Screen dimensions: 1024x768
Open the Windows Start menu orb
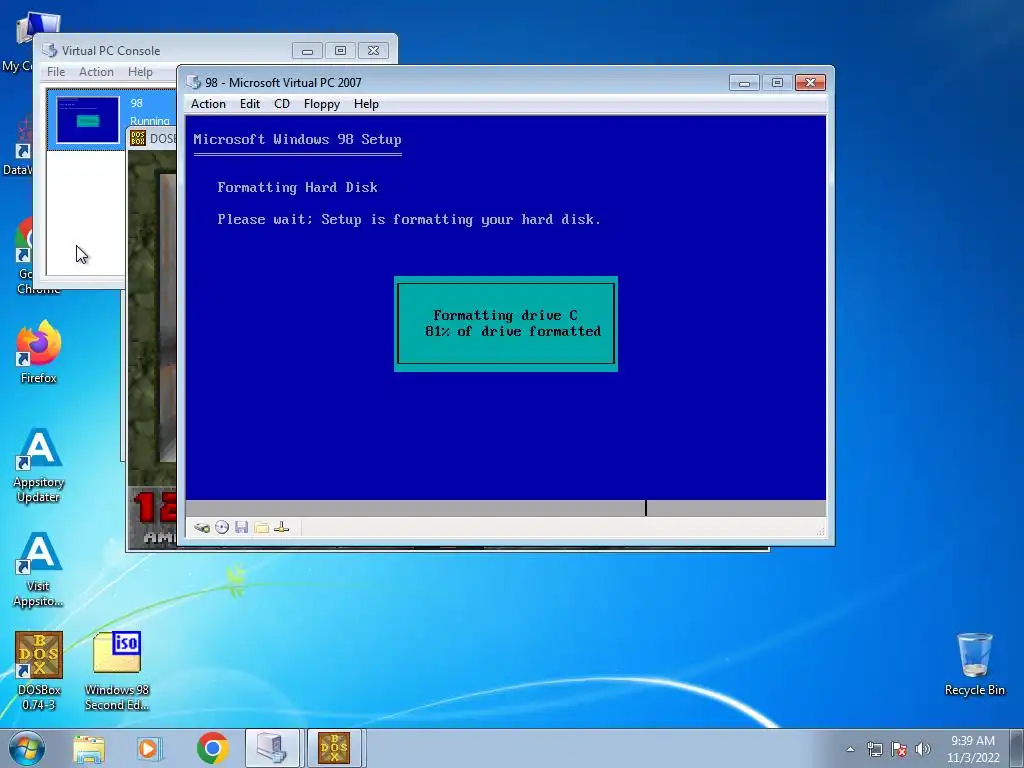click(x=26, y=748)
